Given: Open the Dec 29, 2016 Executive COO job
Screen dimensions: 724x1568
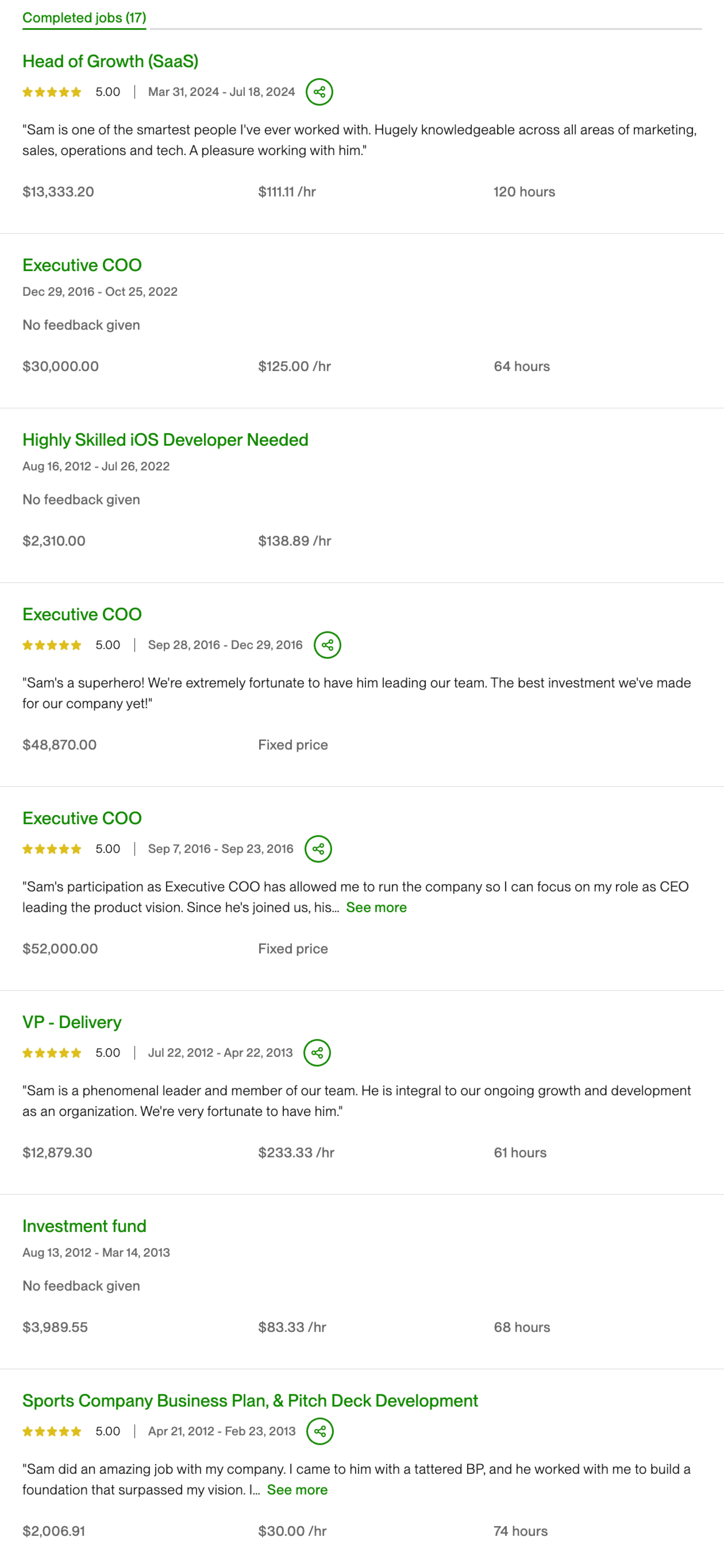Looking at the screenshot, I should coord(82,265).
